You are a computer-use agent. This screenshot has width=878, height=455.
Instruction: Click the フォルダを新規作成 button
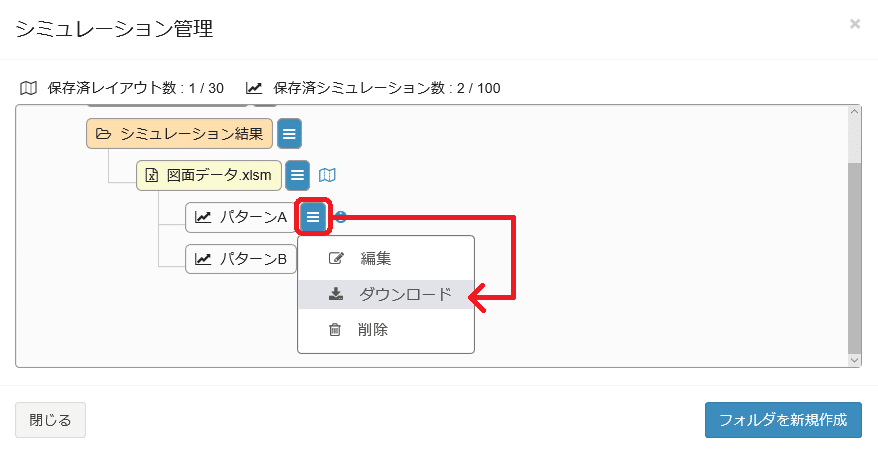783,420
